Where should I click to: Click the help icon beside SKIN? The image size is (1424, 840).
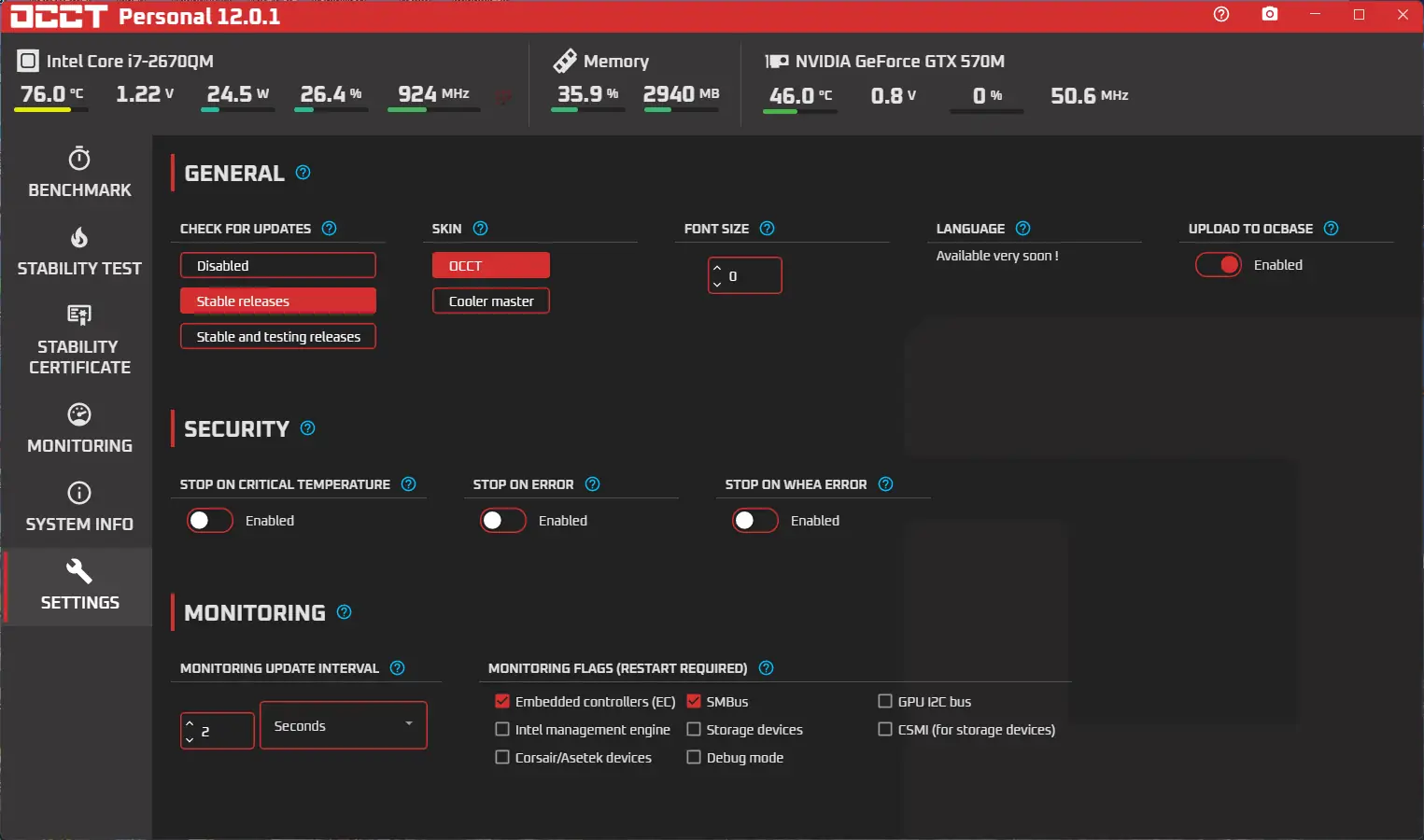point(481,229)
